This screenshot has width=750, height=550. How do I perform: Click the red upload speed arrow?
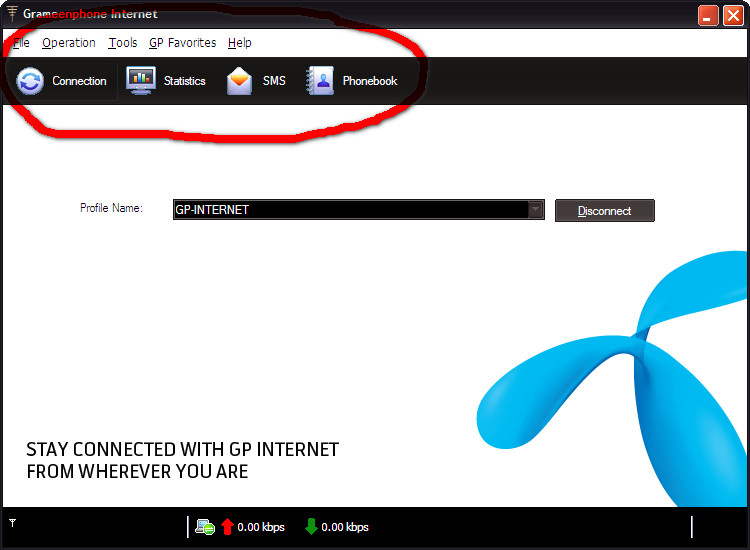(228, 527)
